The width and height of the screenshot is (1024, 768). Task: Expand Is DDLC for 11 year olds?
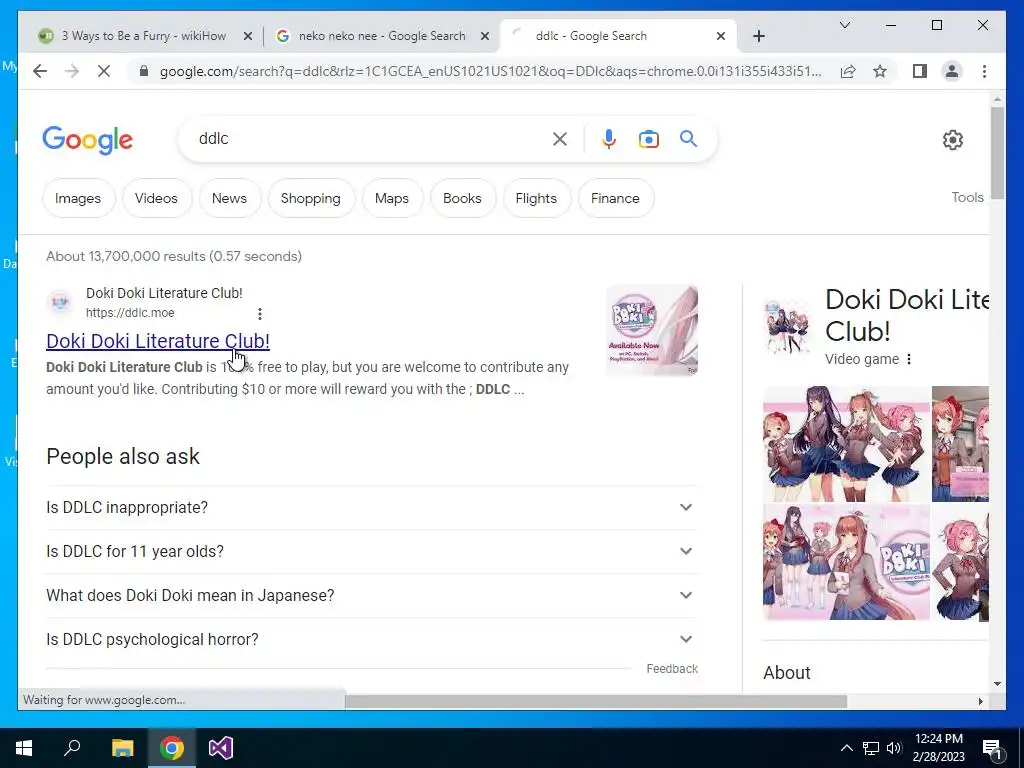(372, 551)
